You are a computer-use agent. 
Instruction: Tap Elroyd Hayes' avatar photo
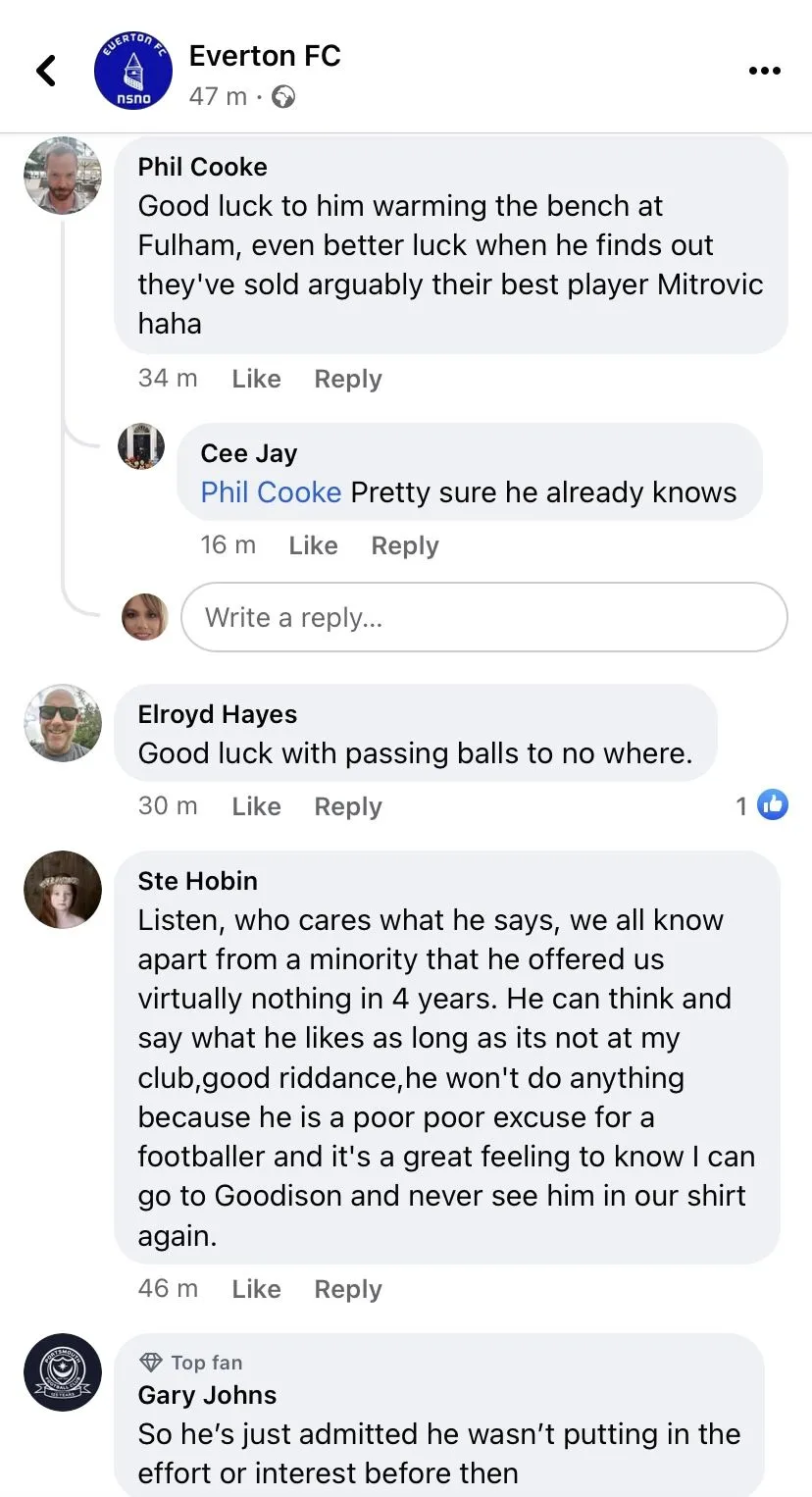click(63, 723)
